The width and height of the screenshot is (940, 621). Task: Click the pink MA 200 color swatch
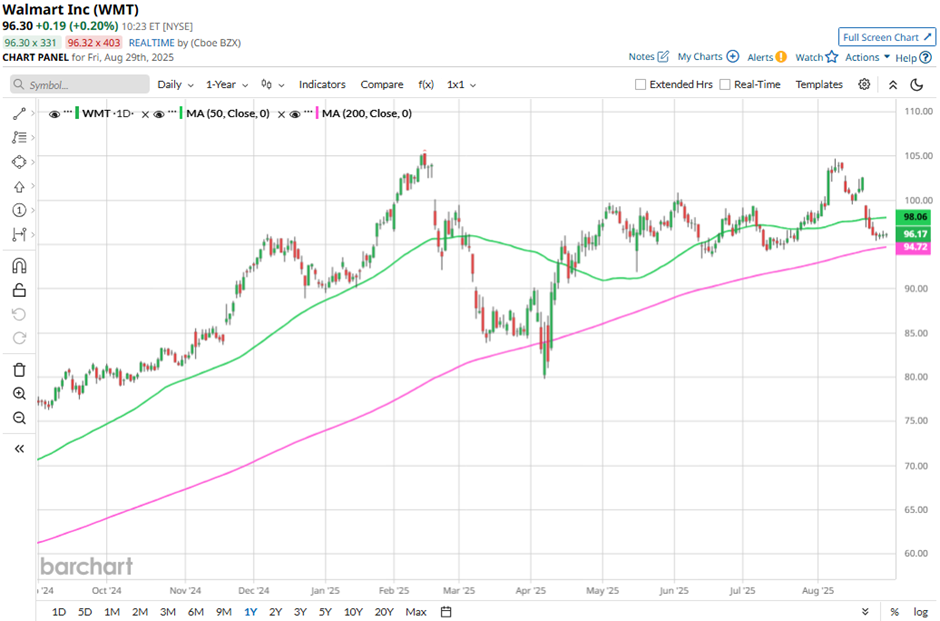(x=317, y=113)
